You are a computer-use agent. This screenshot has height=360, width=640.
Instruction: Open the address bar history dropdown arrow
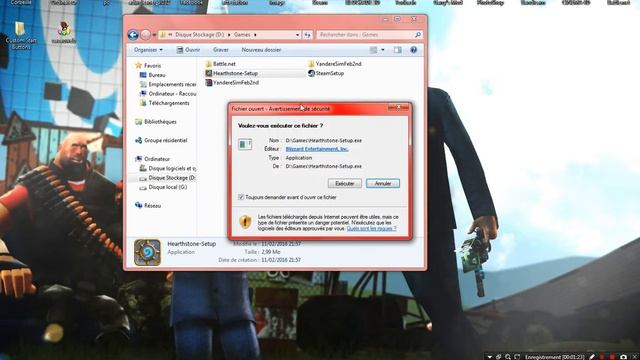pos(298,35)
